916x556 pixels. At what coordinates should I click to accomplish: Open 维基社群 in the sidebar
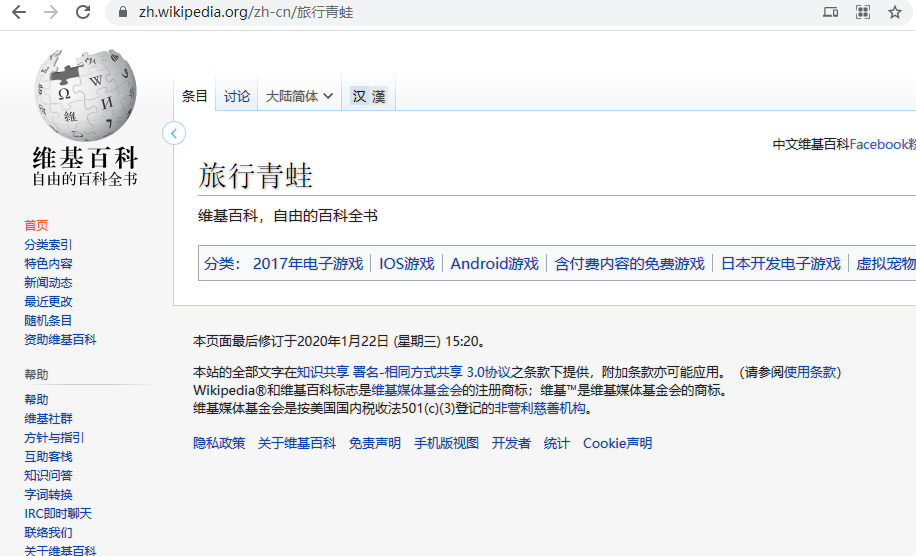pos(48,419)
